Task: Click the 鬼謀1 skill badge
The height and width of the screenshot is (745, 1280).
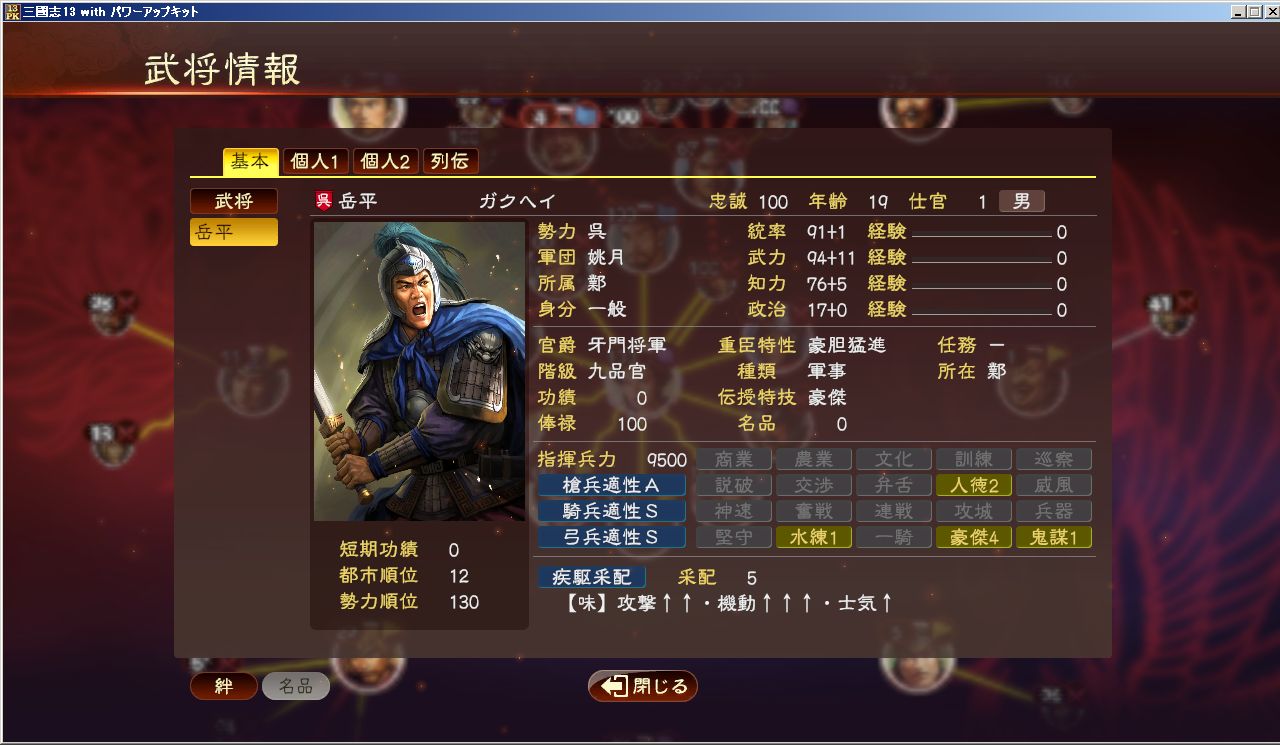Action: 1054,537
